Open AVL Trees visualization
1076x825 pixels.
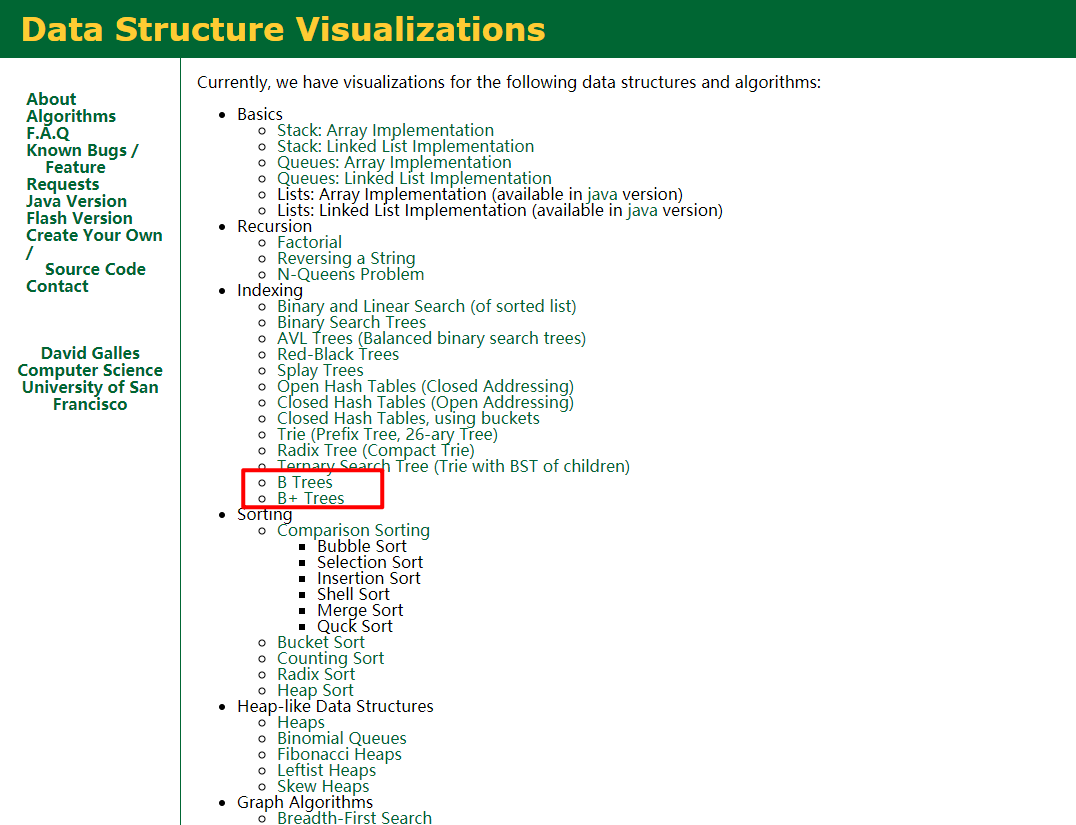click(x=431, y=338)
